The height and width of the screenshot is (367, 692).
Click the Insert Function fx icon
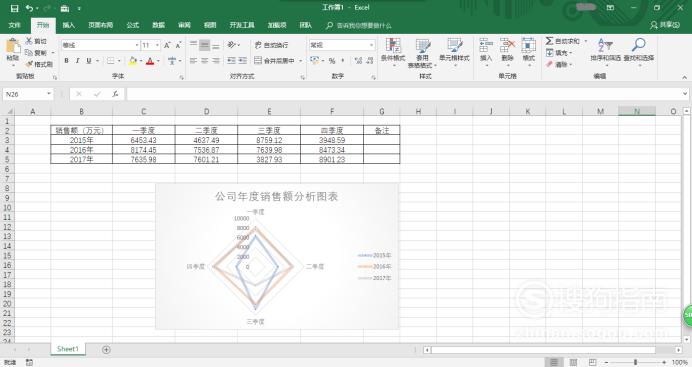point(115,94)
